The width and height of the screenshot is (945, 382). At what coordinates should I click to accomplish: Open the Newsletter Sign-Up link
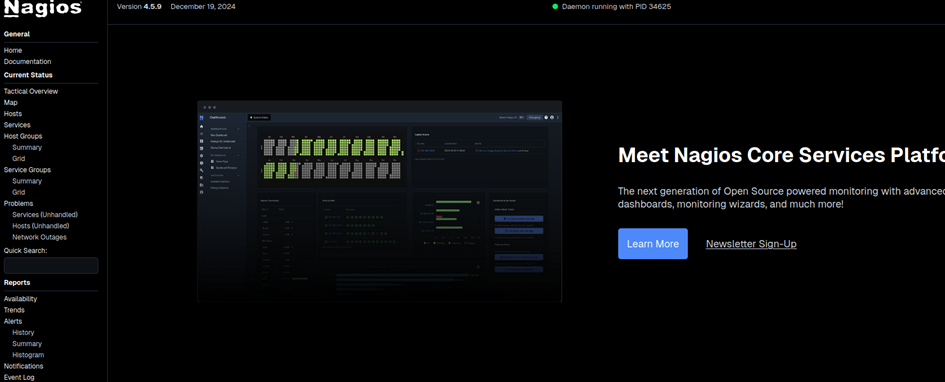coord(751,244)
